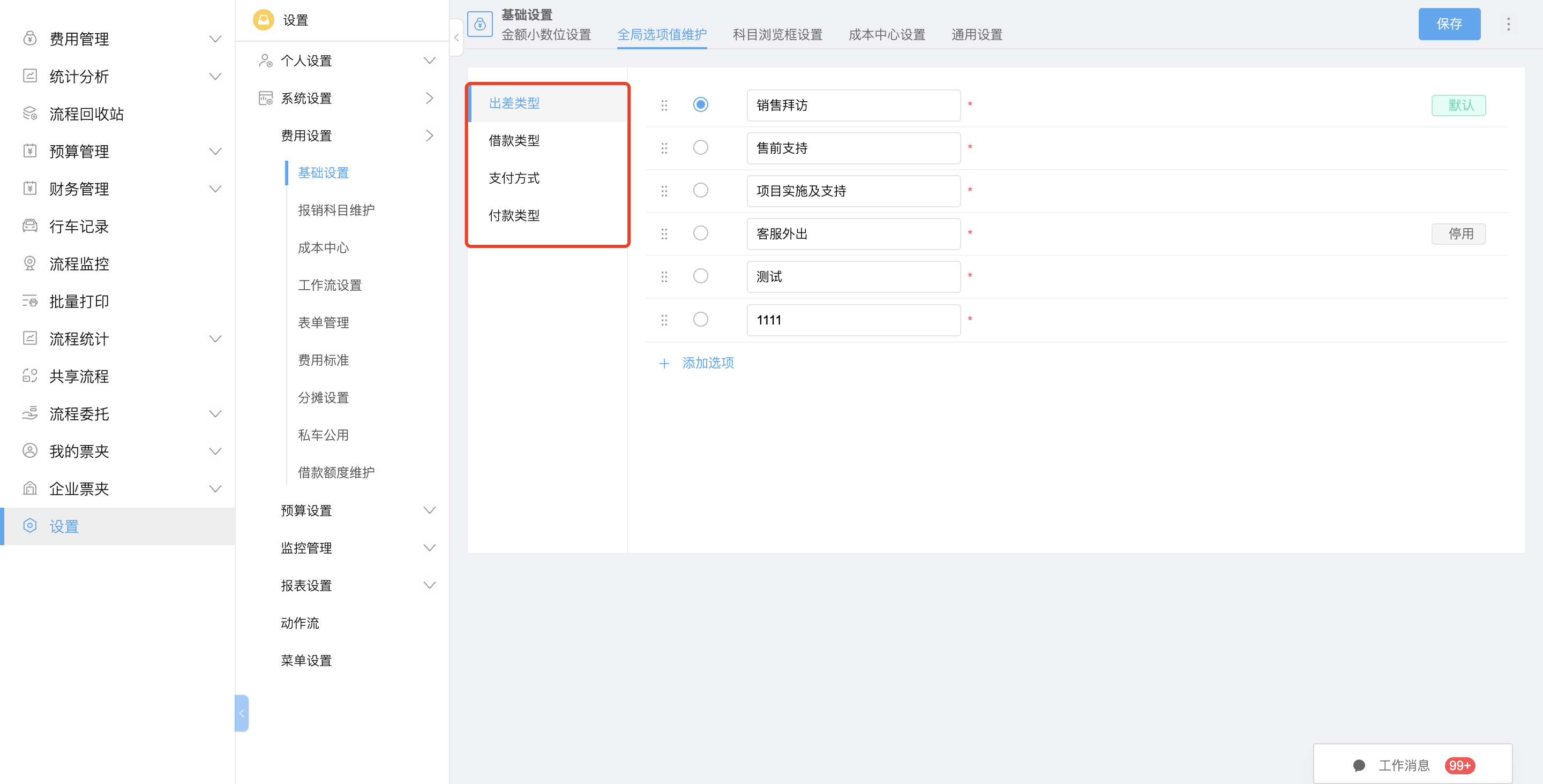
Task: Switch to the 通用设置 tab
Action: [x=977, y=35]
